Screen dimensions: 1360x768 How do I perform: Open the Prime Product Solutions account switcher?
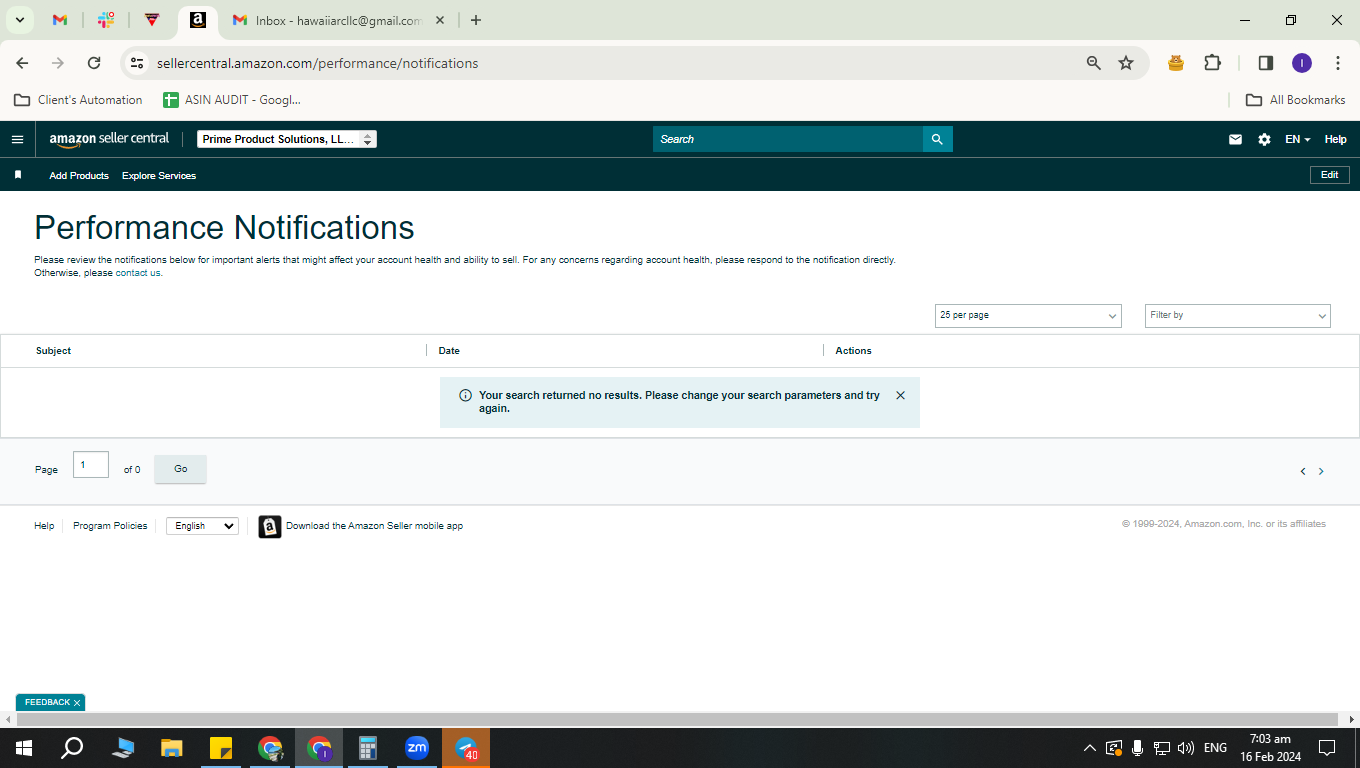click(287, 139)
